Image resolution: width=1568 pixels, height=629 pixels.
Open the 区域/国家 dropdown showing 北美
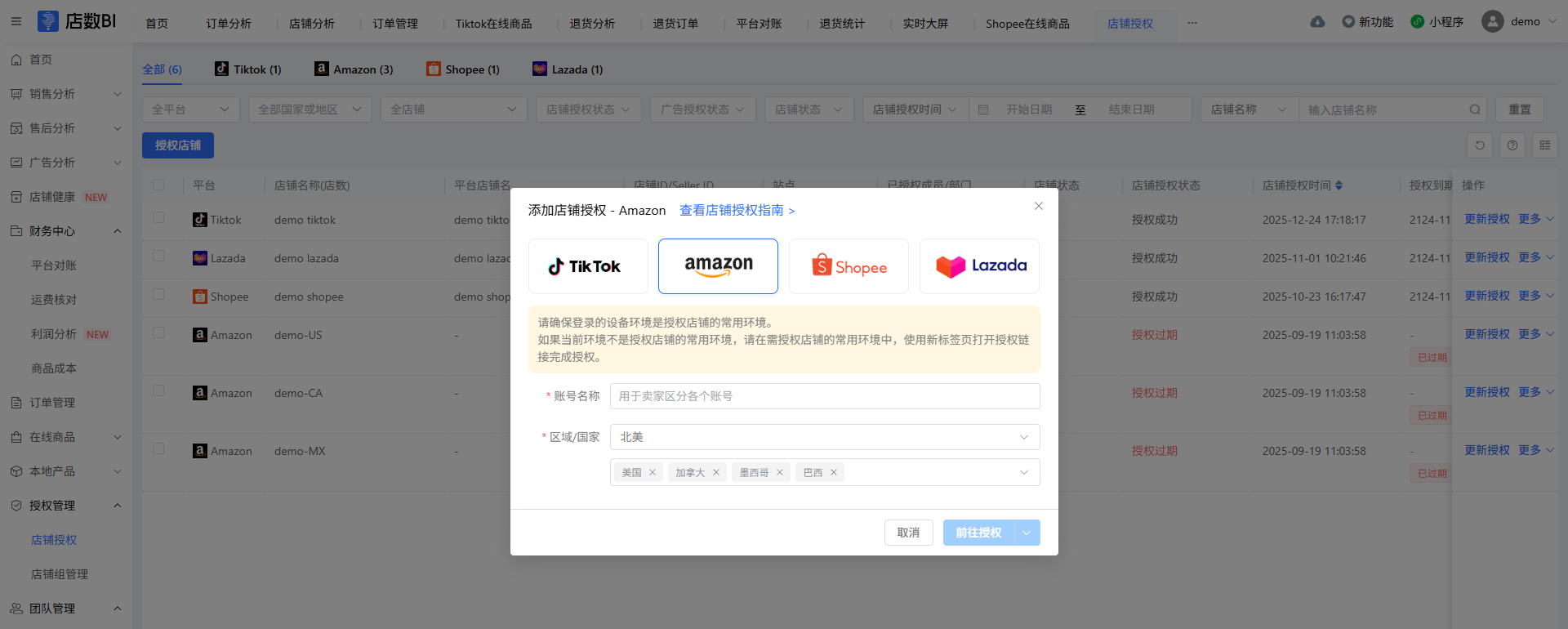[825, 437]
